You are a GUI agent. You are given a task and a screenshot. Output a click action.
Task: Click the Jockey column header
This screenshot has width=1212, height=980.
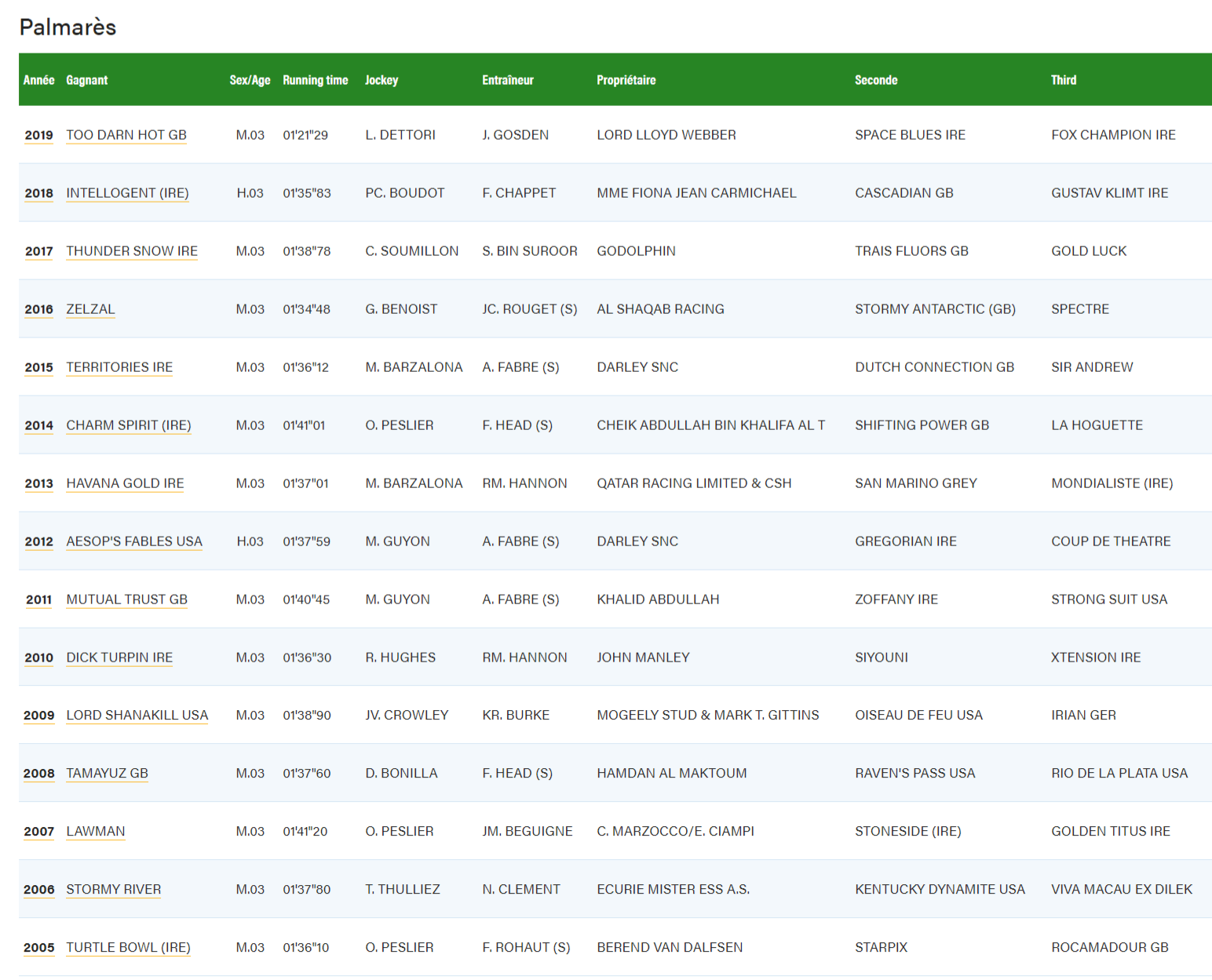(381, 80)
